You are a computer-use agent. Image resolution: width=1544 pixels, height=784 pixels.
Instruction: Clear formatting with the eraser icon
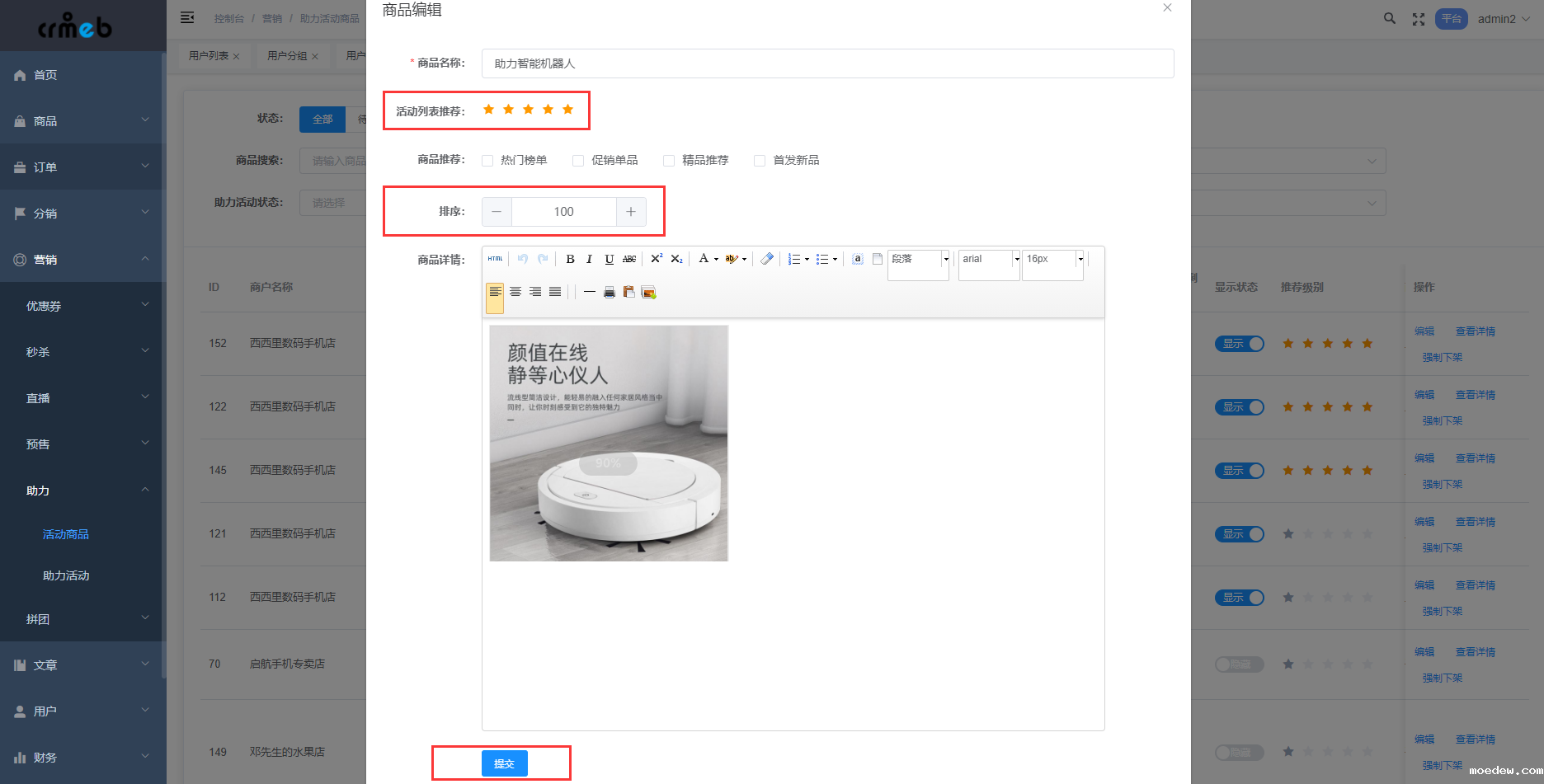(x=767, y=259)
